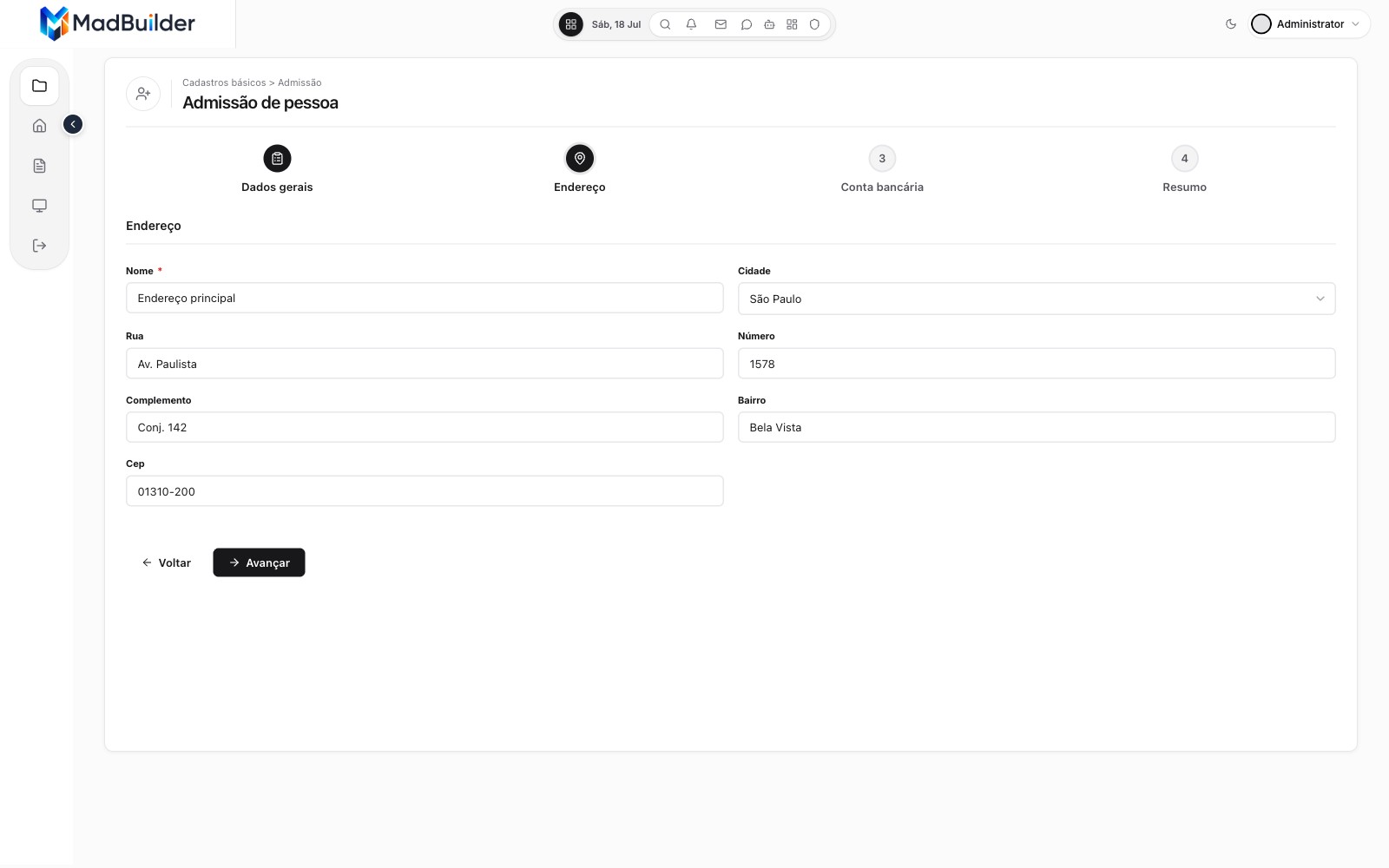Collapse the sidebar with the chevron button

(x=73, y=124)
